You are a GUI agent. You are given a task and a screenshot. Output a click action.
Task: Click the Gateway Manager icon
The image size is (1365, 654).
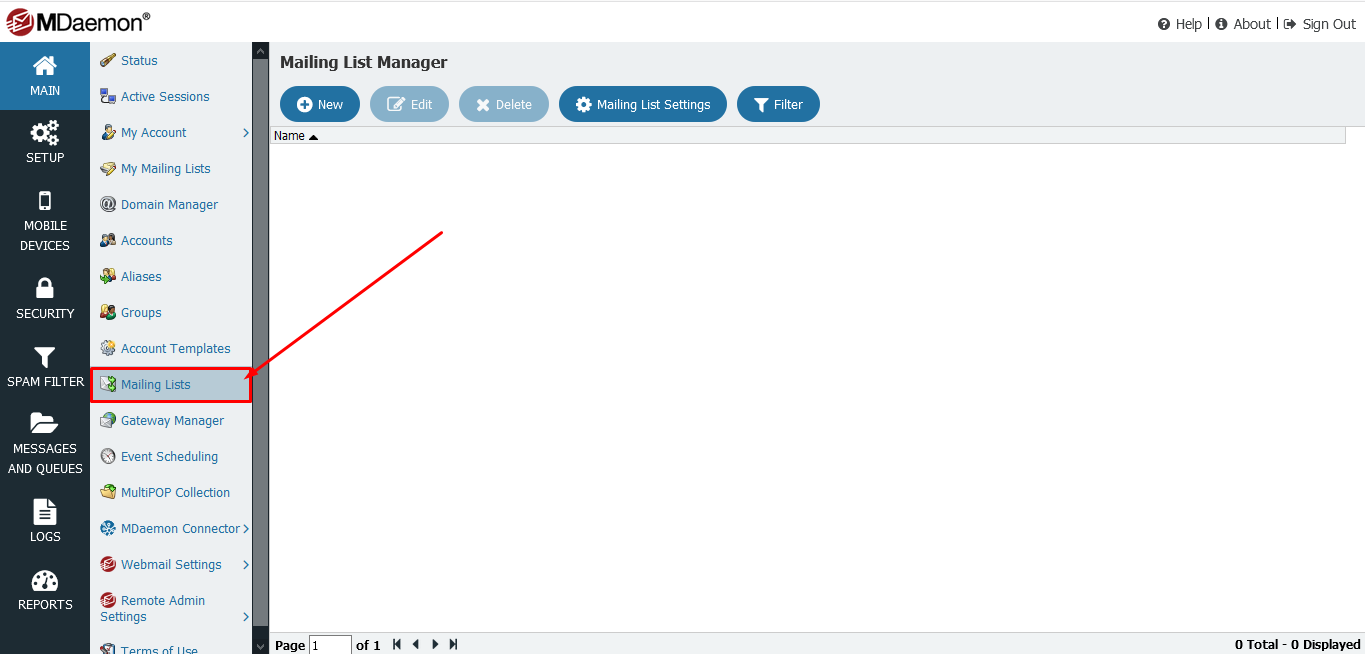click(108, 420)
